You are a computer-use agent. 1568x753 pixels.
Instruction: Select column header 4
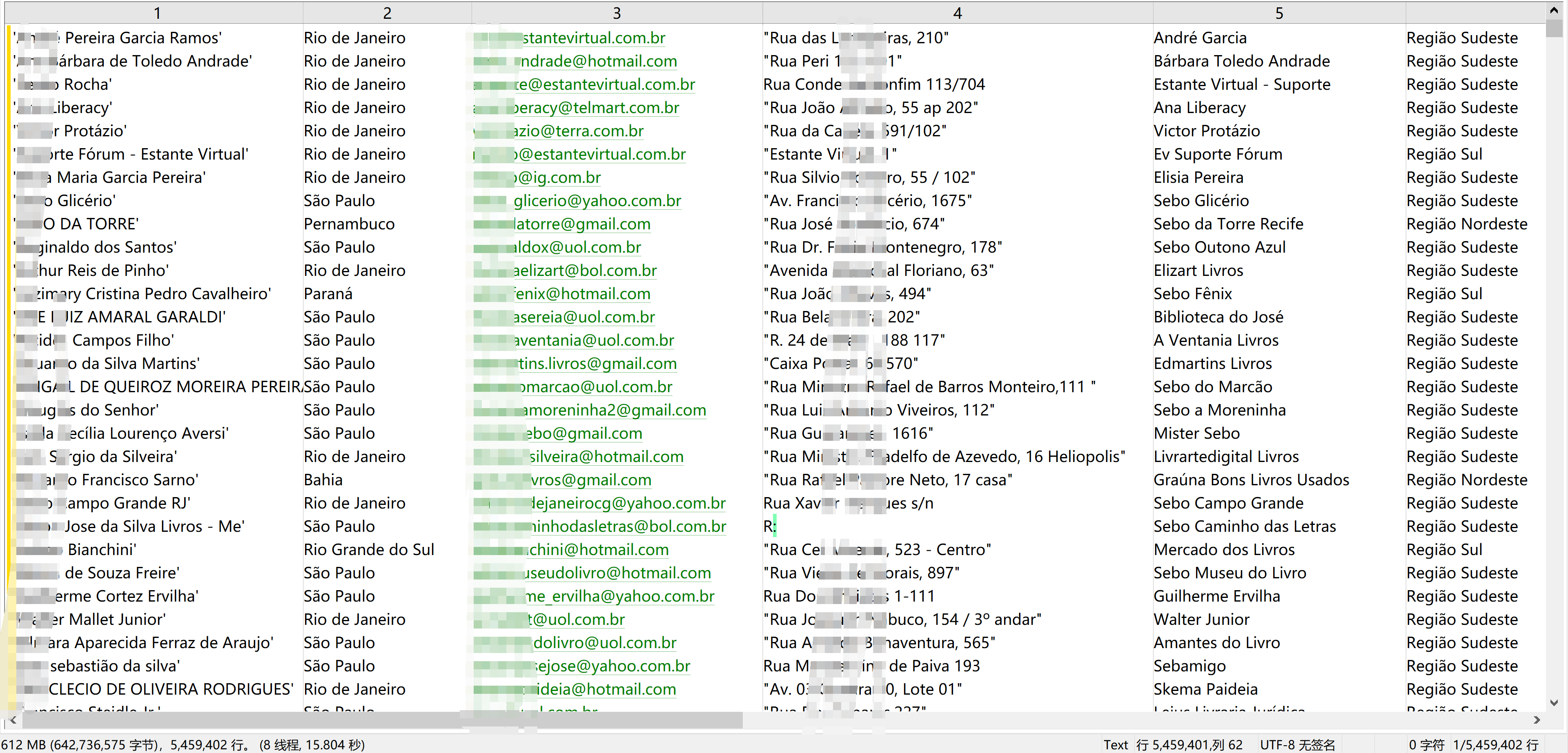[958, 13]
